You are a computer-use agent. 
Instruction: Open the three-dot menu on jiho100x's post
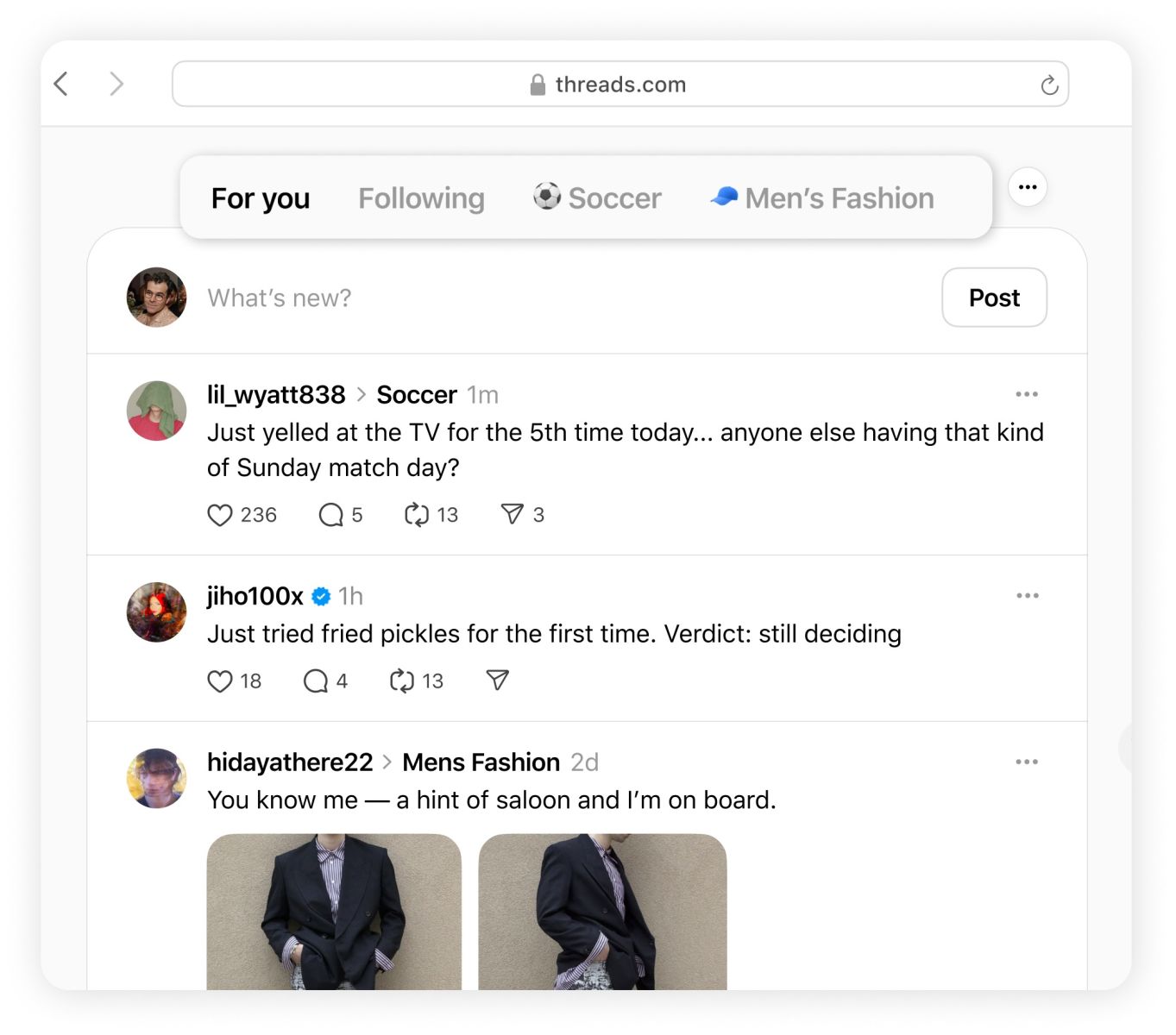(x=1027, y=596)
